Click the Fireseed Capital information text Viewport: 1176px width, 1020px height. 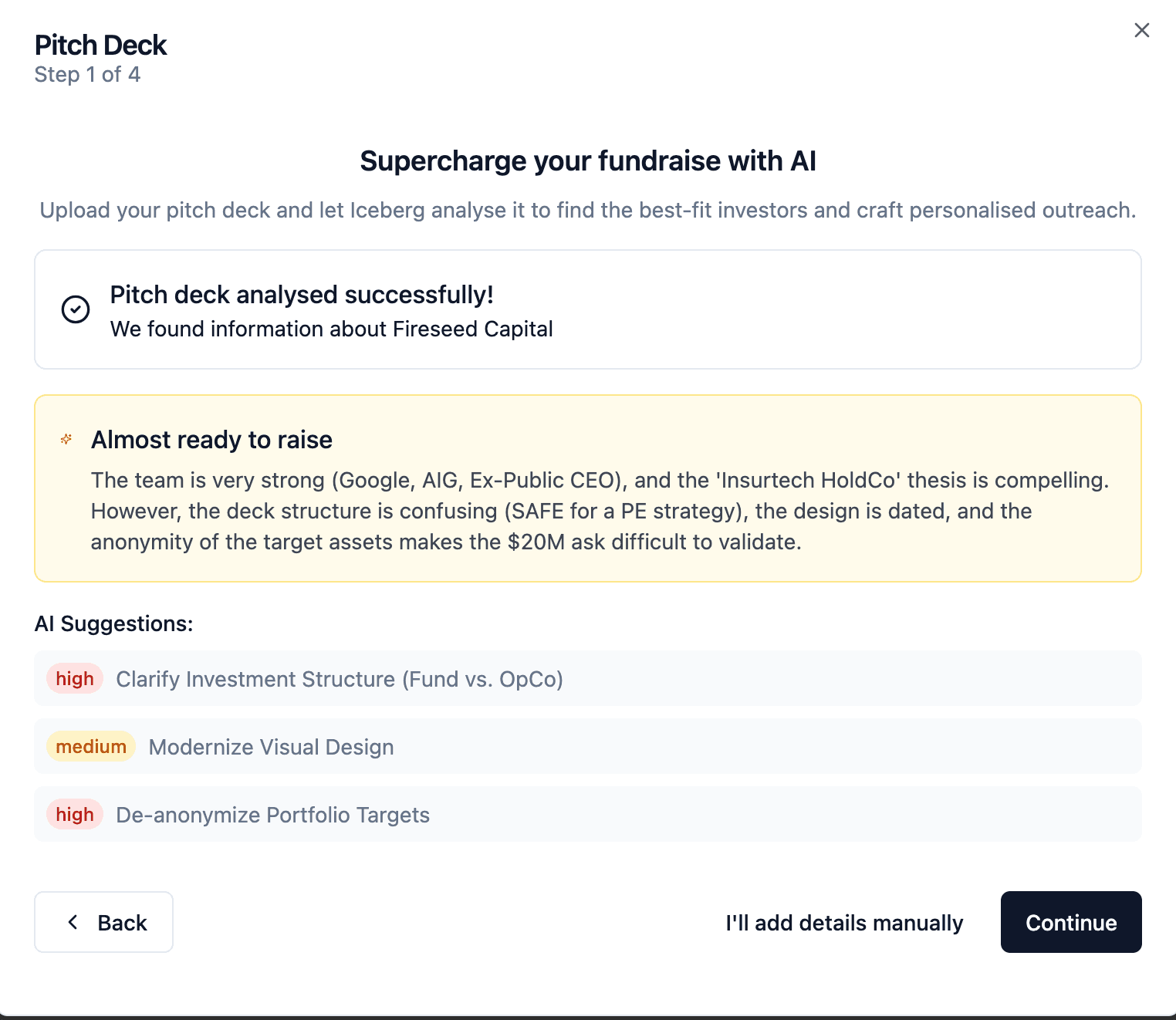[x=331, y=329]
